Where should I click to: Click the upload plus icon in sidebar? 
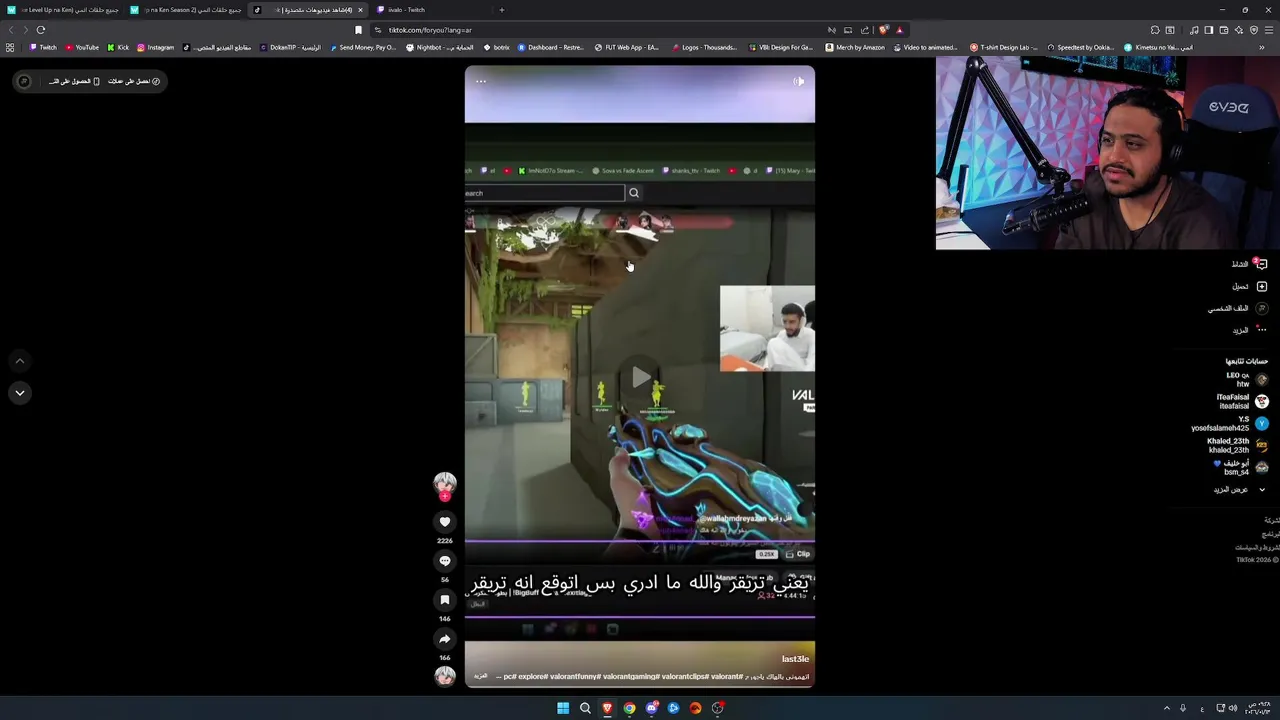1262,286
